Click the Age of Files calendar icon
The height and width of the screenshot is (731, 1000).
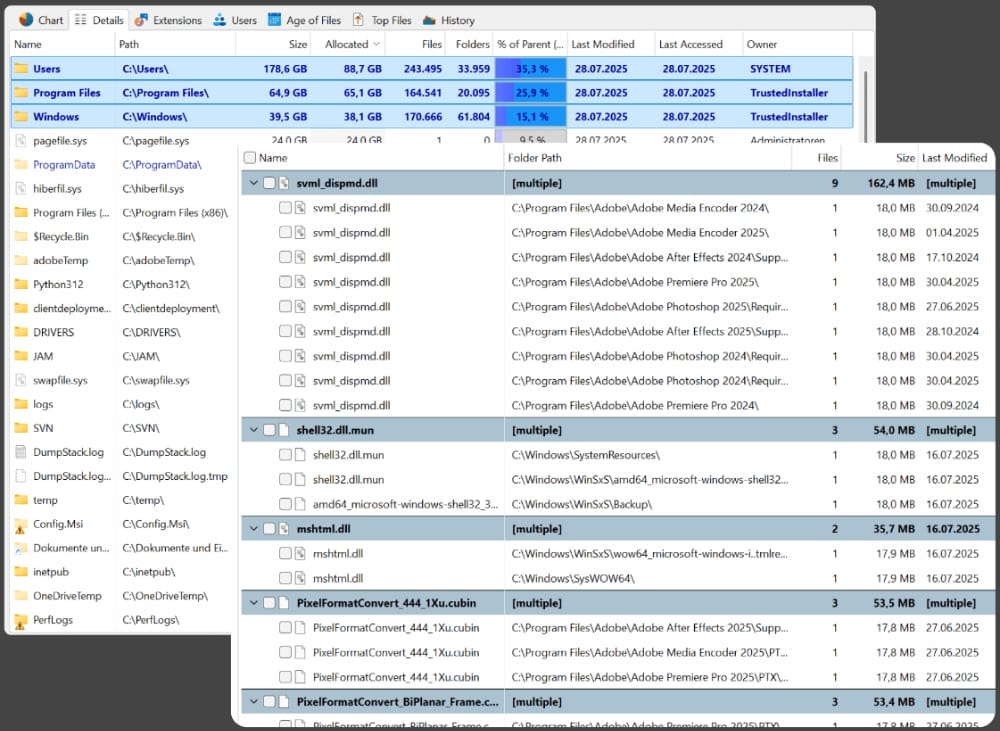click(x=274, y=20)
